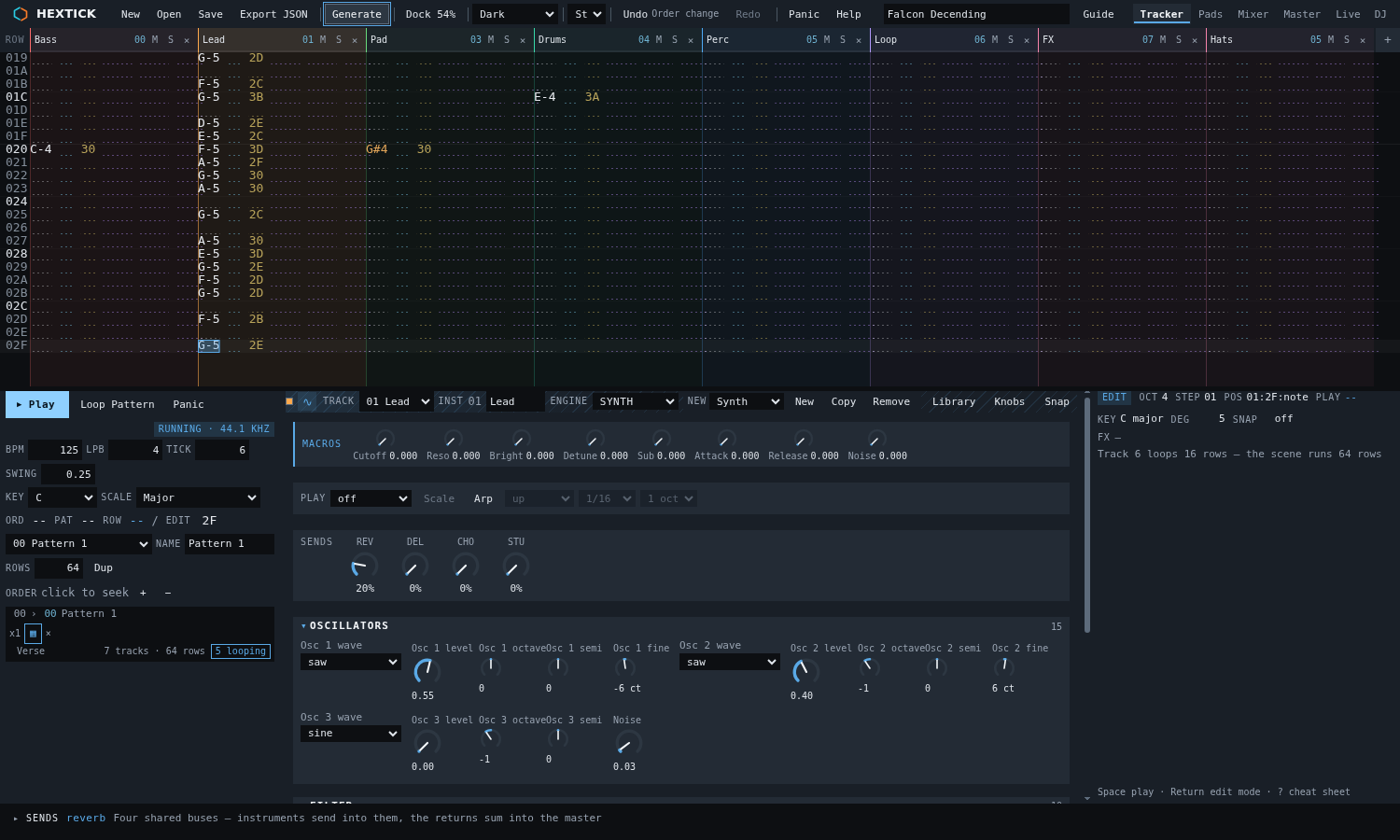
Task: Add an order entry with the plus icon
Action: [143, 593]
